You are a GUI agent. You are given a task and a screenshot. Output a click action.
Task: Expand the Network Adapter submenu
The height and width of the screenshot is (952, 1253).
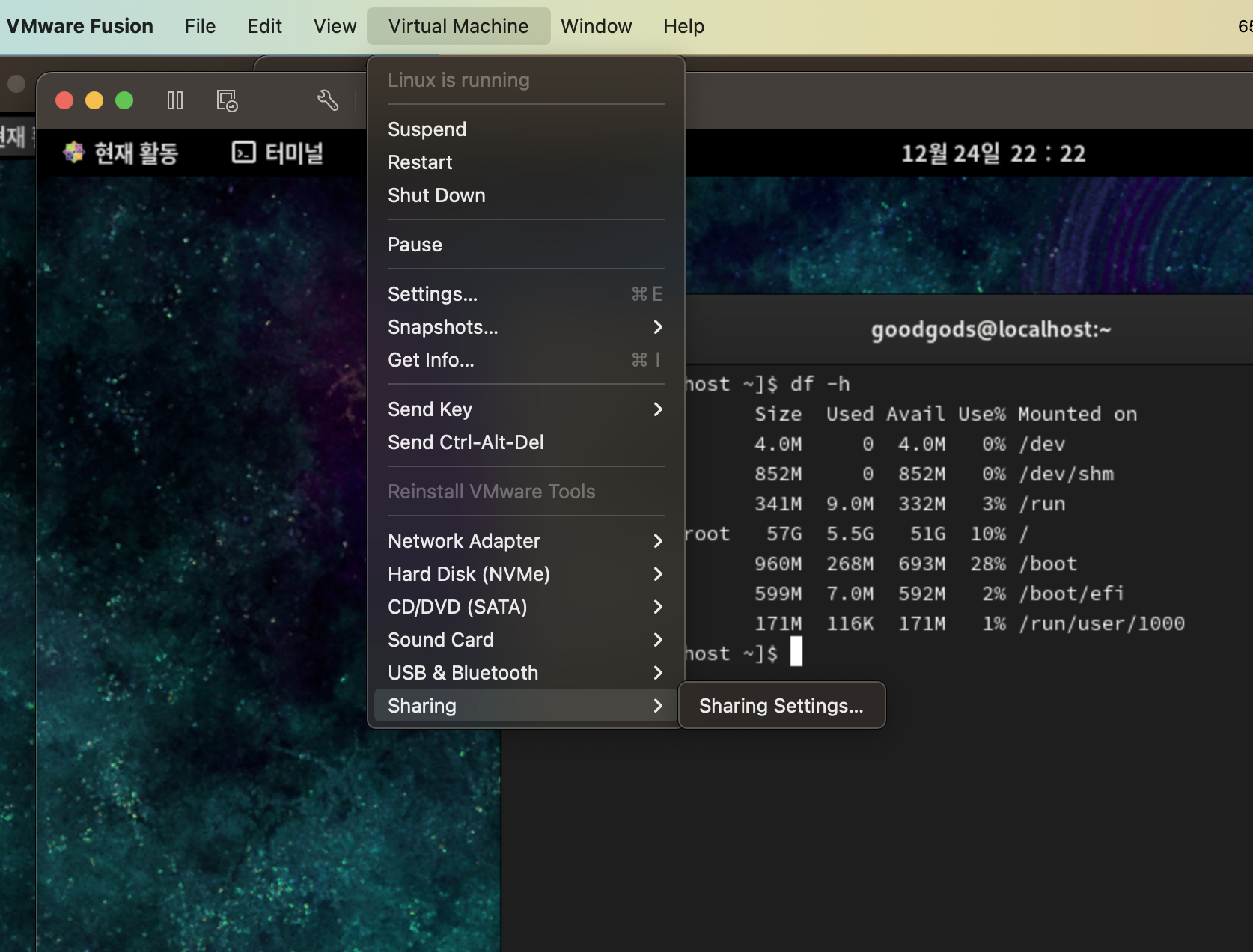click(x=526, y=541)
